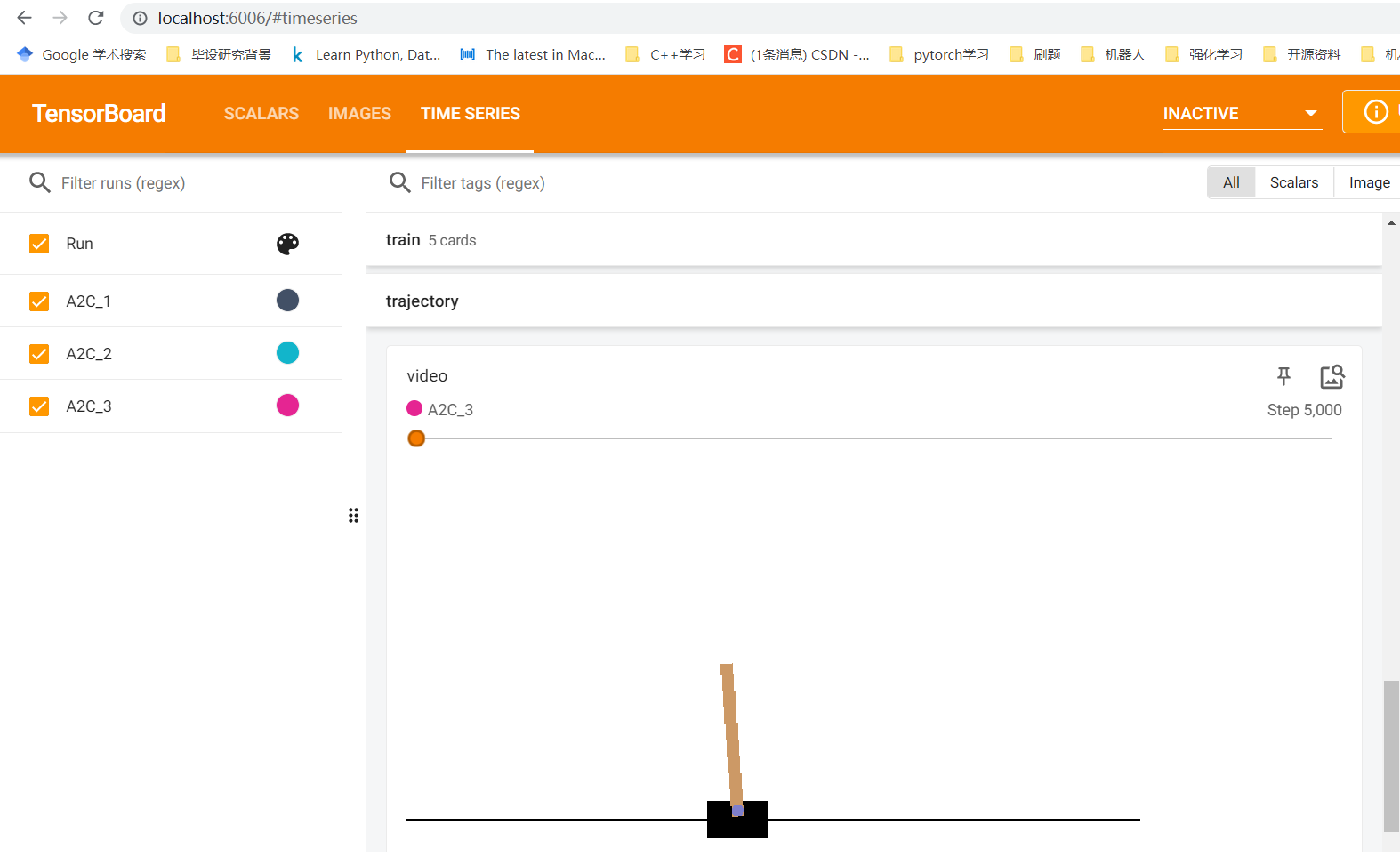Image resolution: width=1400 pixels, height=852 pixels.
Task: Click the browser address bar URL
Action: pos(257,18)
